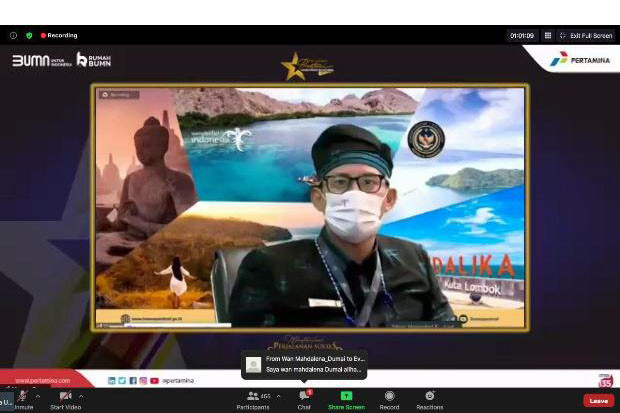This screenshot has width=620, height=413.
Task: Click sender avatar in chat notification
Action: pyautogui.click(x=253, y=364)
